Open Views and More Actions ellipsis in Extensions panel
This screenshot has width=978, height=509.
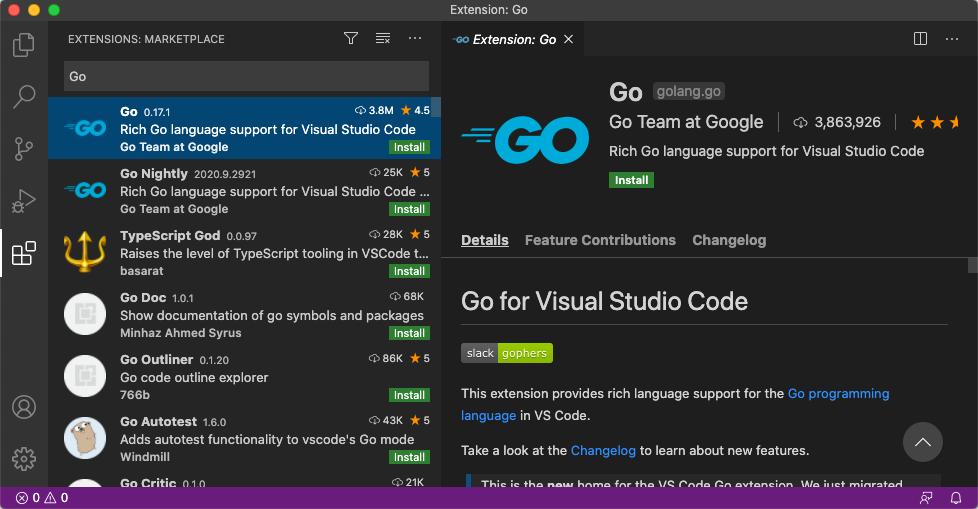click(x=415, y=39)
